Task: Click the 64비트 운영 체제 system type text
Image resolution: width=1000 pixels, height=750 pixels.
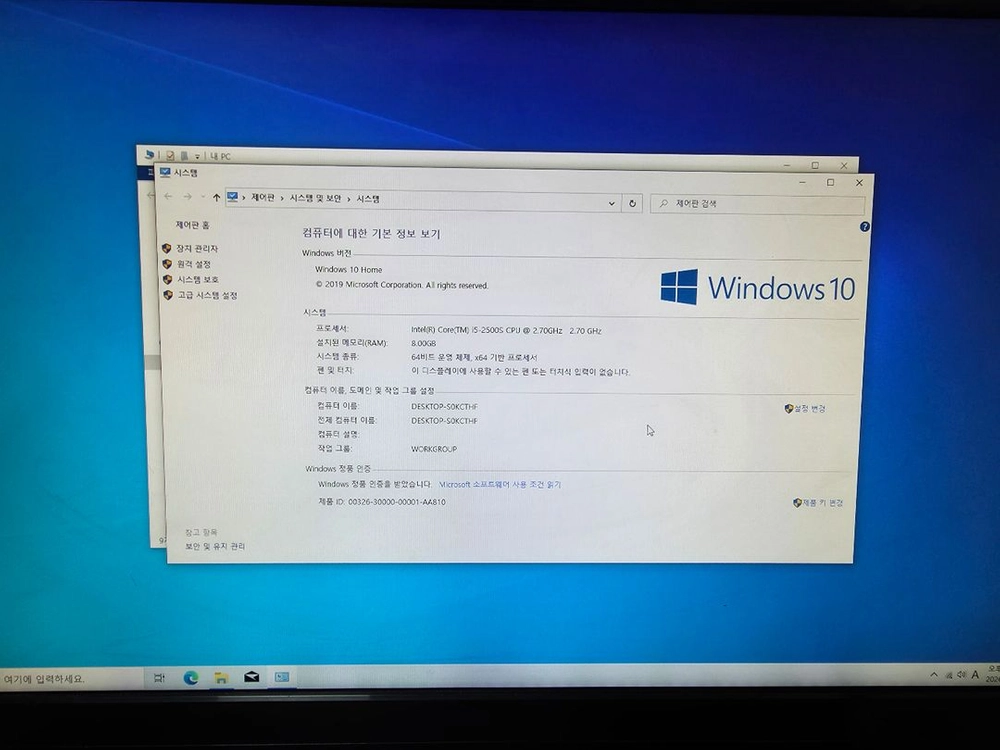Action: pos(474,358)
